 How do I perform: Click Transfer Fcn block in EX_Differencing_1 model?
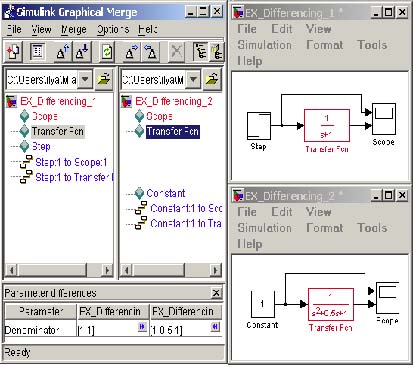pyautogui.click(x=327, y=126)
